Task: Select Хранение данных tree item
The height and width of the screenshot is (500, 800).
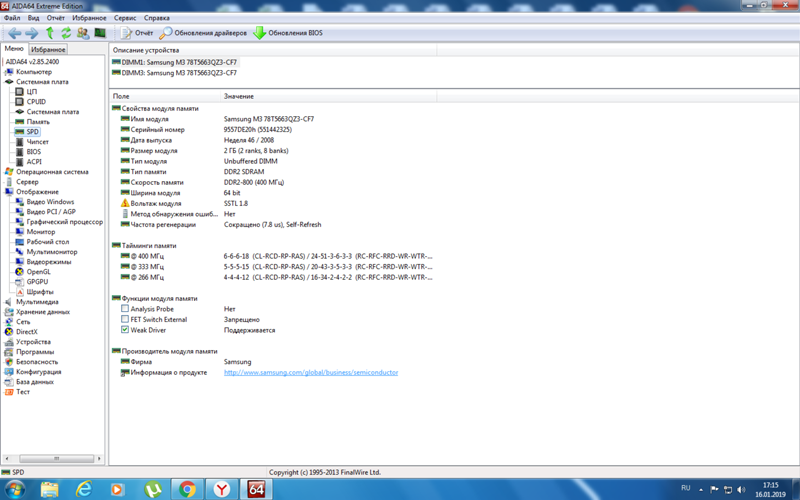Action: (x=43, y=312)
